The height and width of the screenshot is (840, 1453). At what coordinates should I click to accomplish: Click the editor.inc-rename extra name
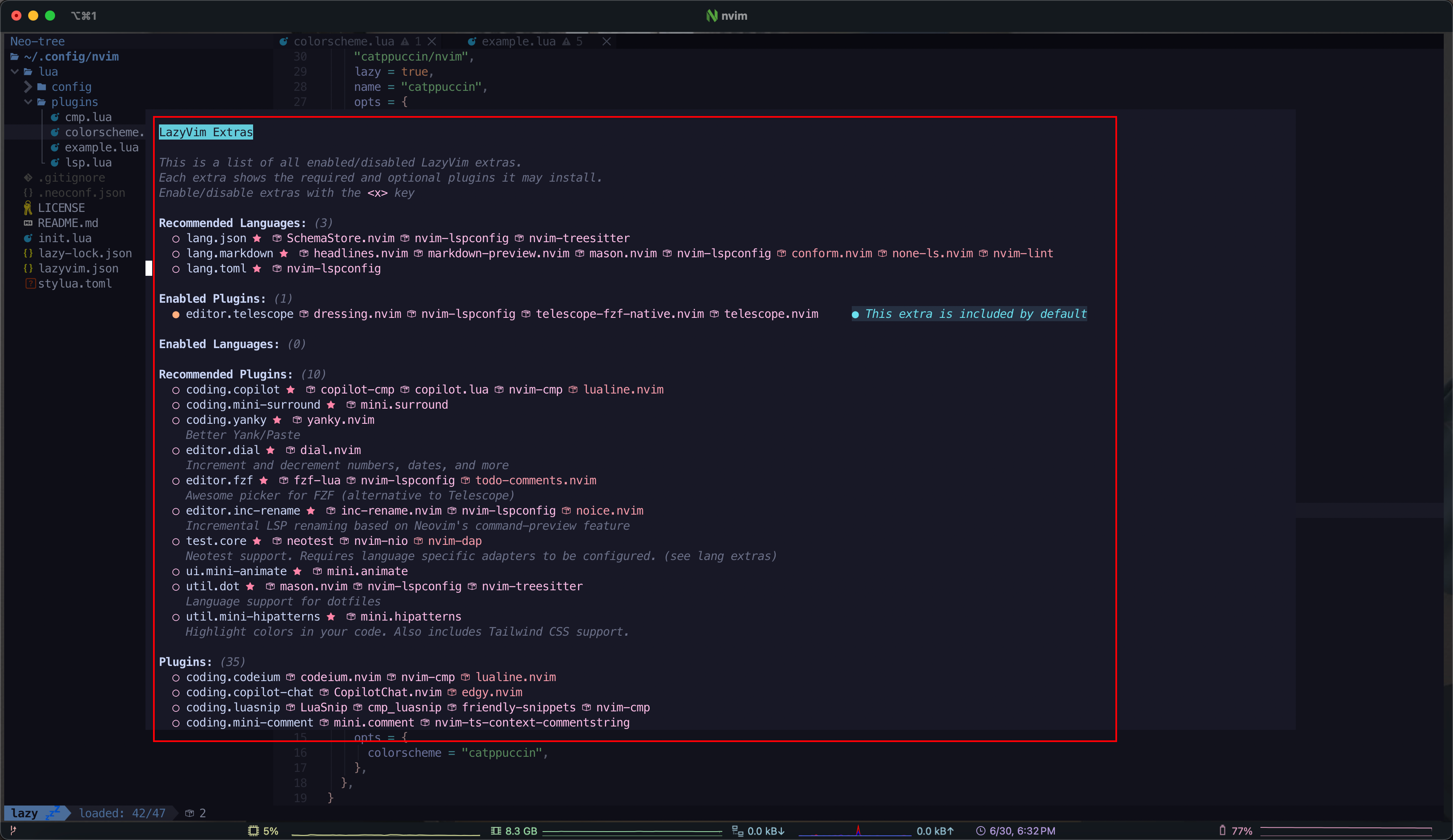243,511
